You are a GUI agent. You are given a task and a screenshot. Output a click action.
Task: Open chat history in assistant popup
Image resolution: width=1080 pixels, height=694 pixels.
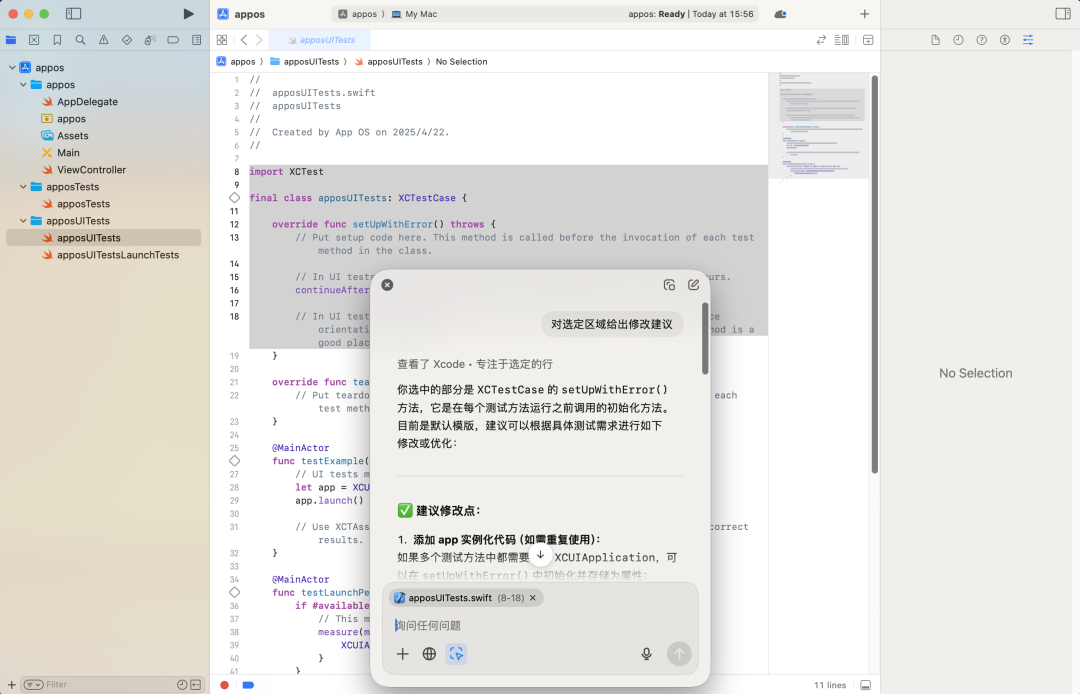pyautogui.click(x=669, y=285)
